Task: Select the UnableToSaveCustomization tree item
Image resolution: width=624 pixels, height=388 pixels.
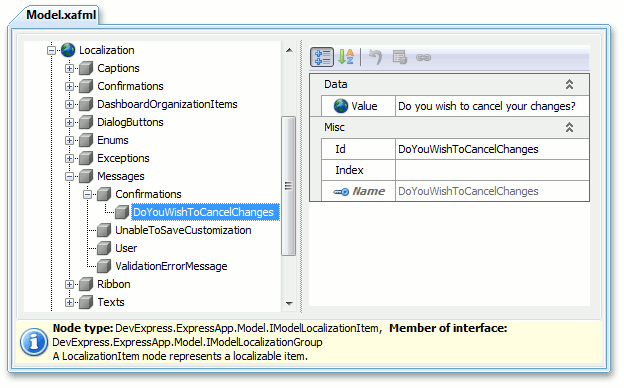Action: pos(183,230)
